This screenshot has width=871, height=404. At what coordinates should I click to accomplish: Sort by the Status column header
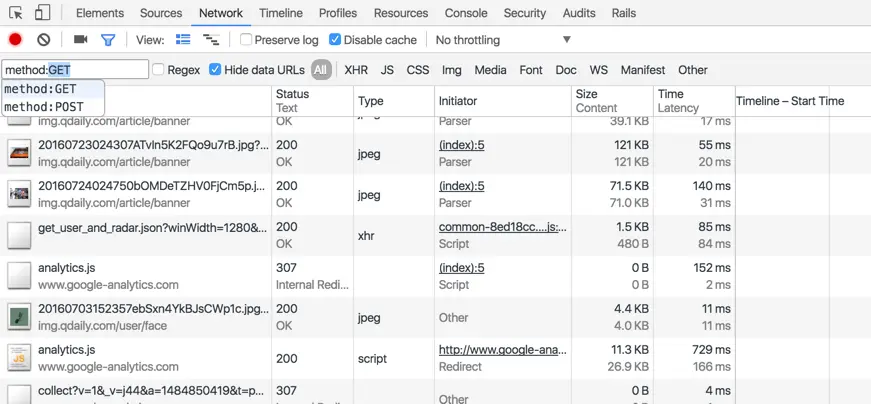(312, 101)
